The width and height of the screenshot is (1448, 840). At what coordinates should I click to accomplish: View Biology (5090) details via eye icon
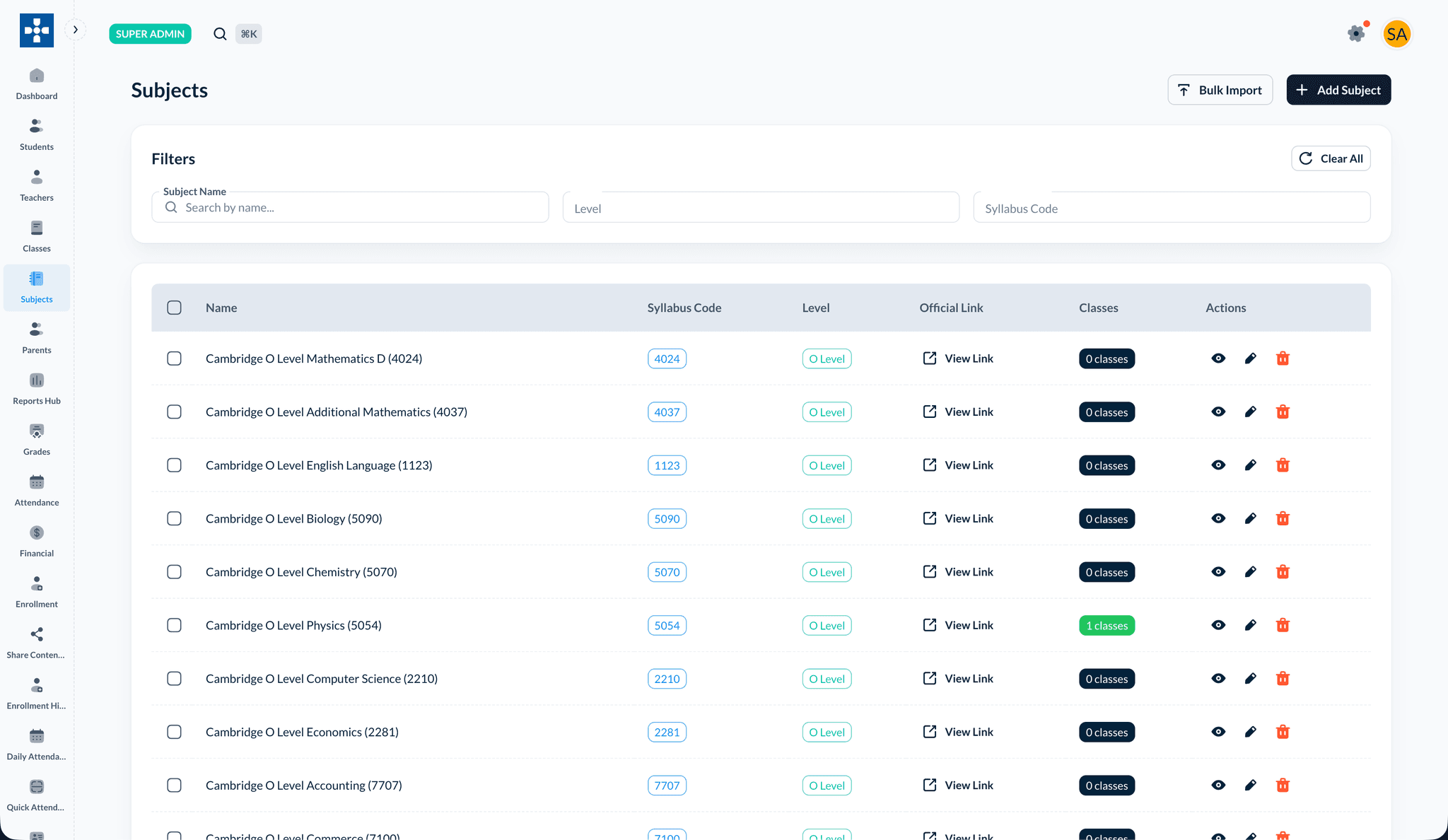click(1218, 518)
